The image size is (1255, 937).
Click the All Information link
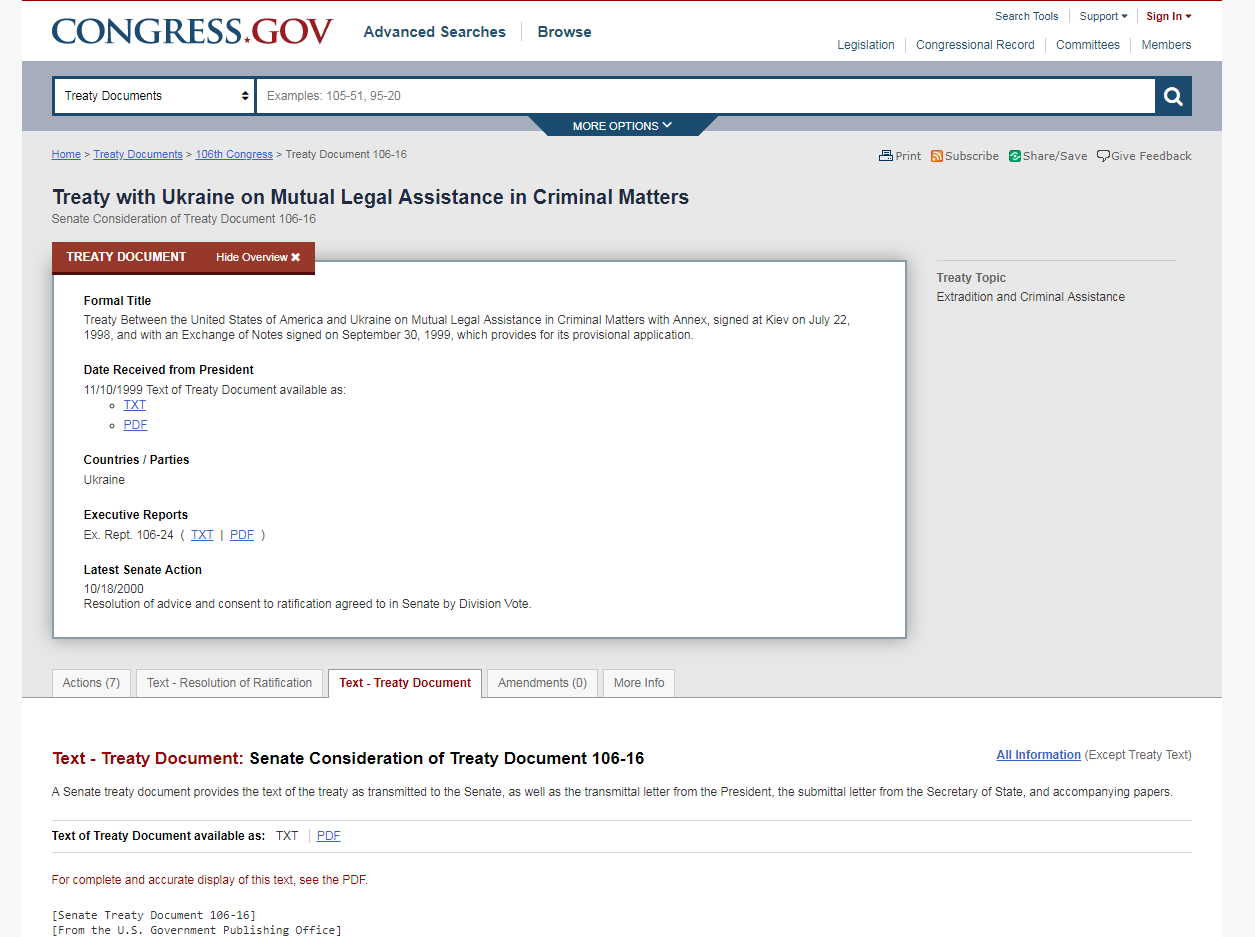(1038, 755)
